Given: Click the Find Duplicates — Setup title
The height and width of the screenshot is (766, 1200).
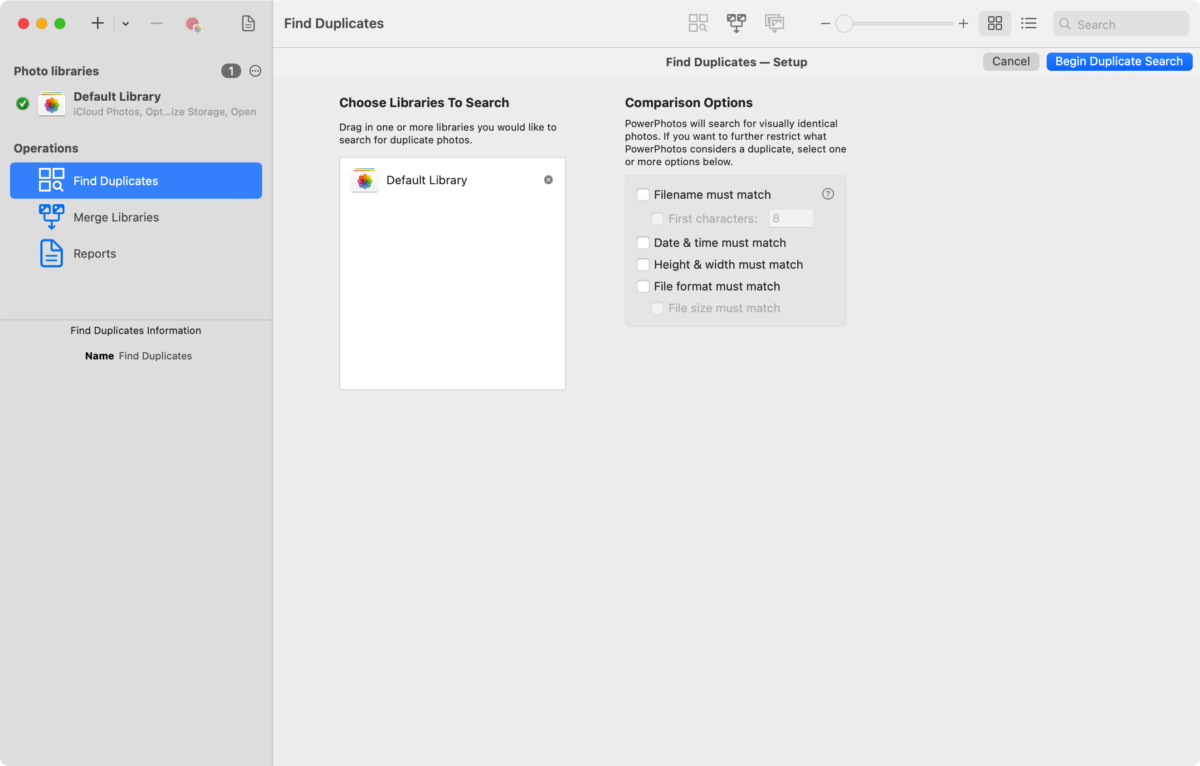Looking at the screenshot, I should click(x=736, y=62).
